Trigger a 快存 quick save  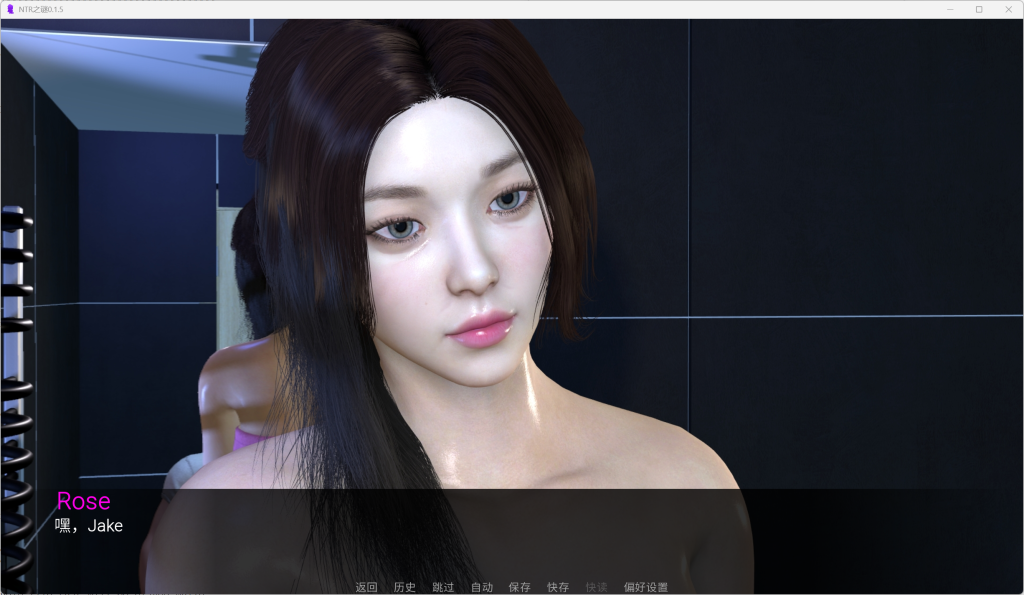[557, 587]
